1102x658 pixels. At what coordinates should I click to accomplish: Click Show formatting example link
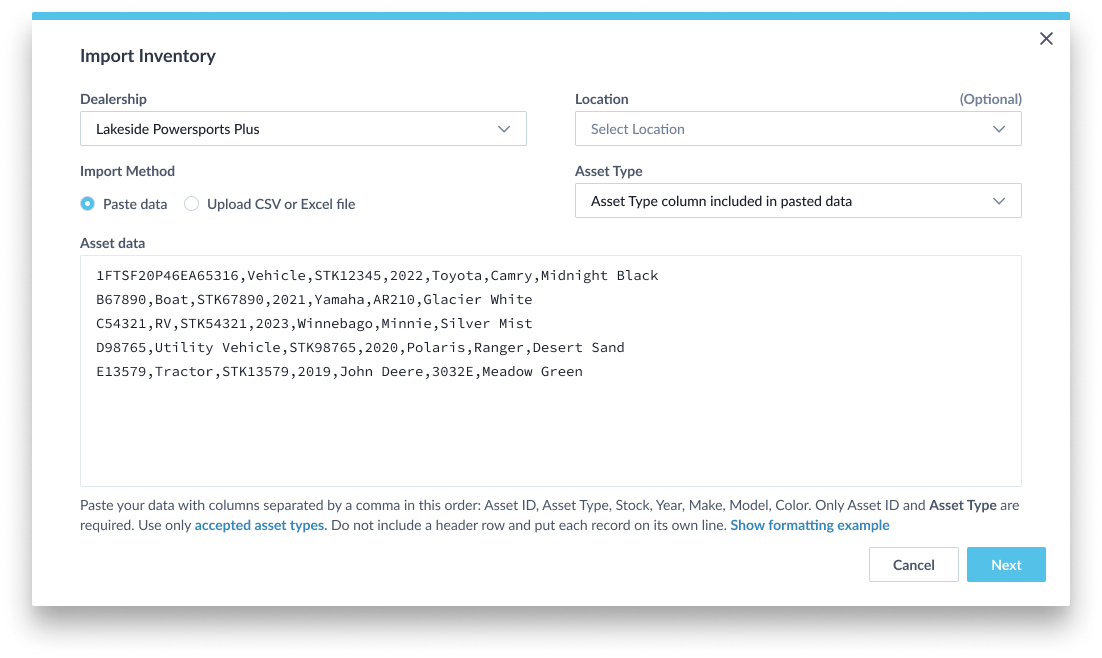[810, 525]
